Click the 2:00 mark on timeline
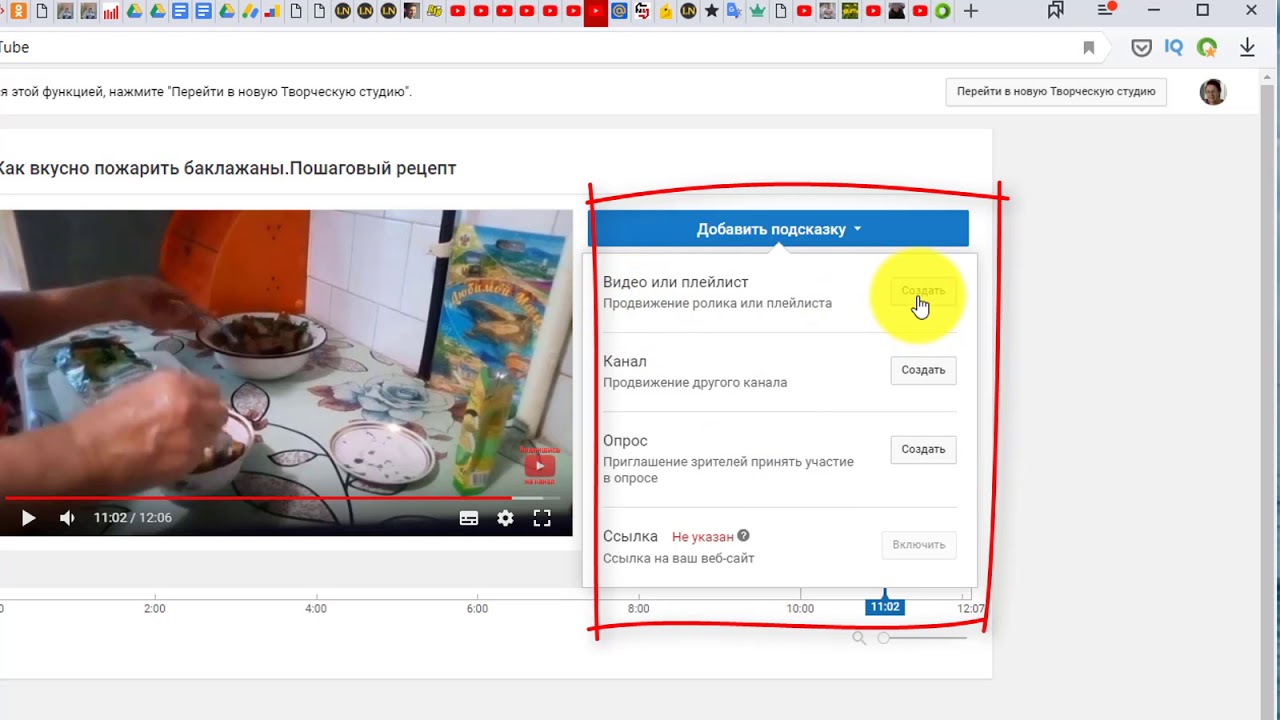This screenshot has width=1280, height=720. [154, 608]
